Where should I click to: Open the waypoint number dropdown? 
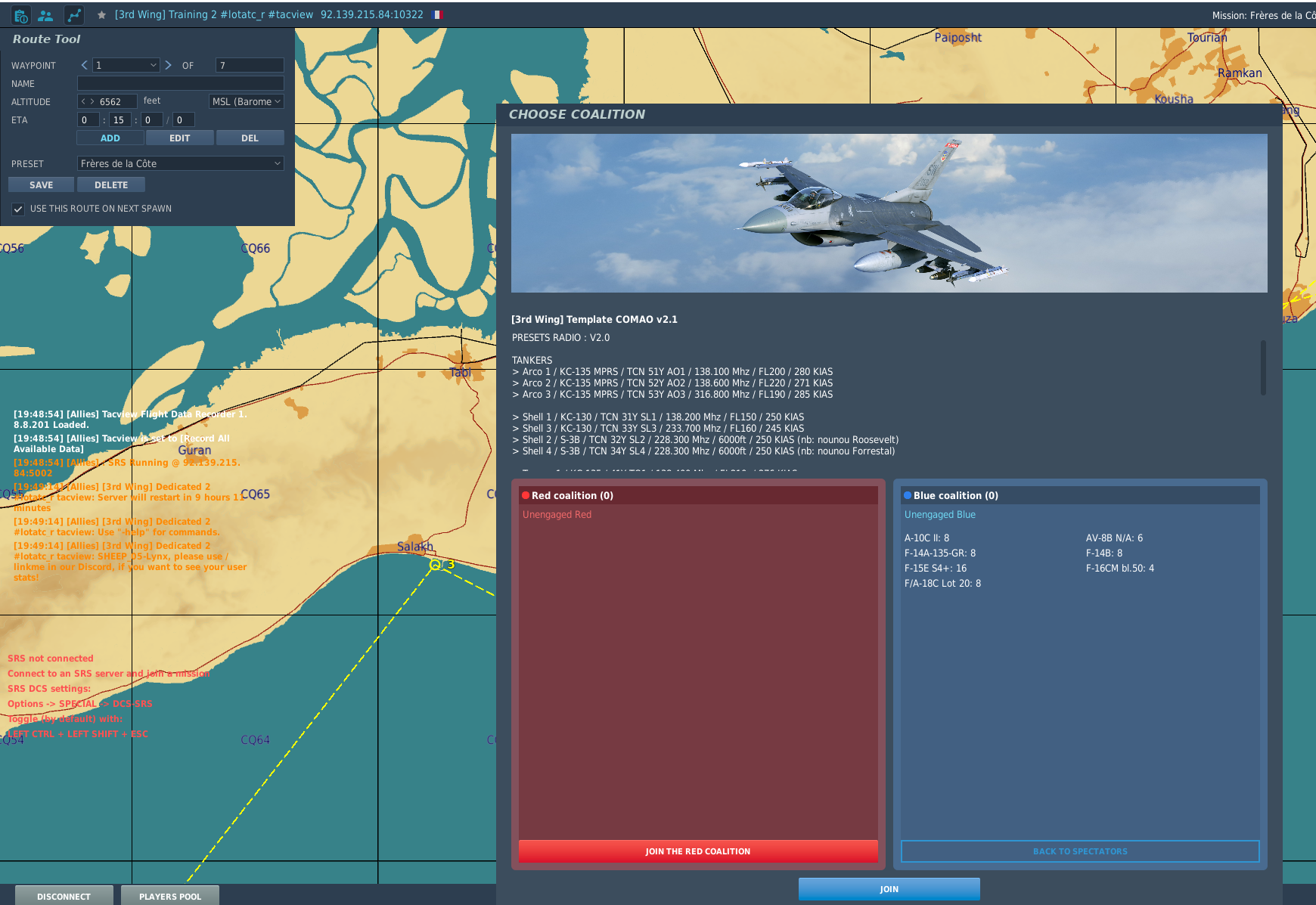(126, 65)
